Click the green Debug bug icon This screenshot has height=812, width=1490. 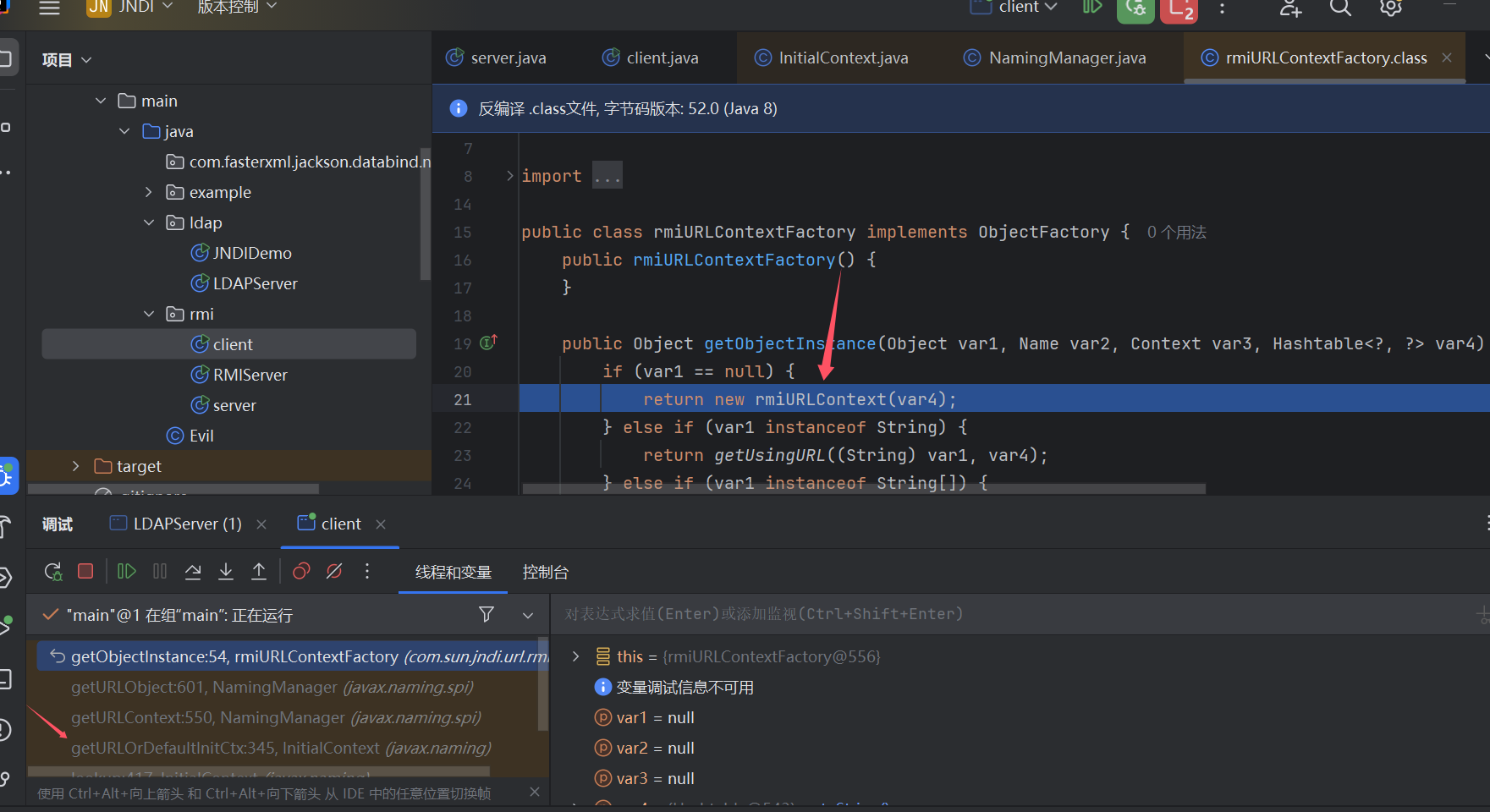click(1135, 8)
